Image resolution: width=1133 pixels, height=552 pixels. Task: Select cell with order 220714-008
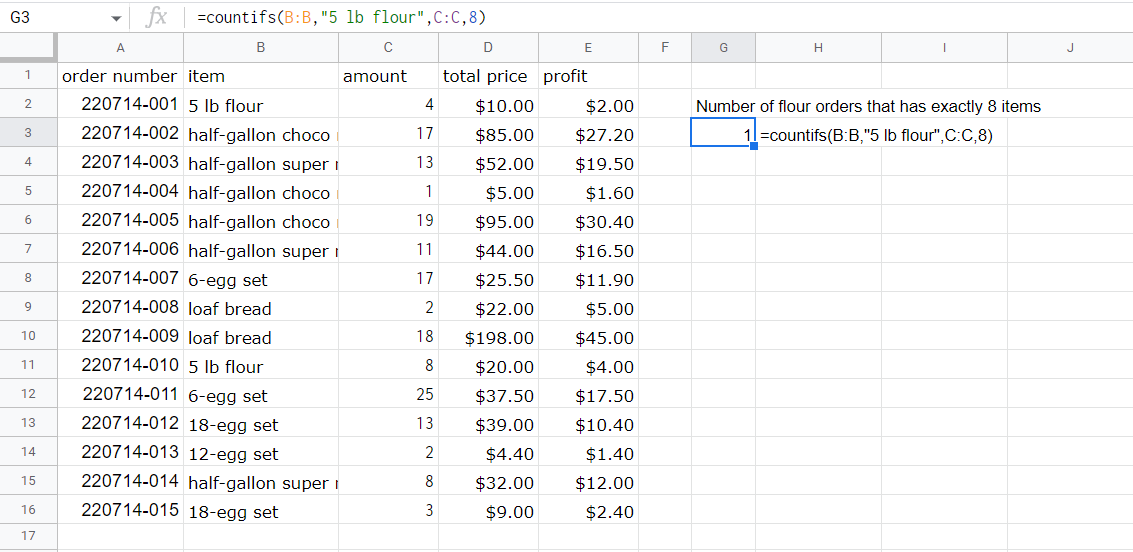(120, 306)
